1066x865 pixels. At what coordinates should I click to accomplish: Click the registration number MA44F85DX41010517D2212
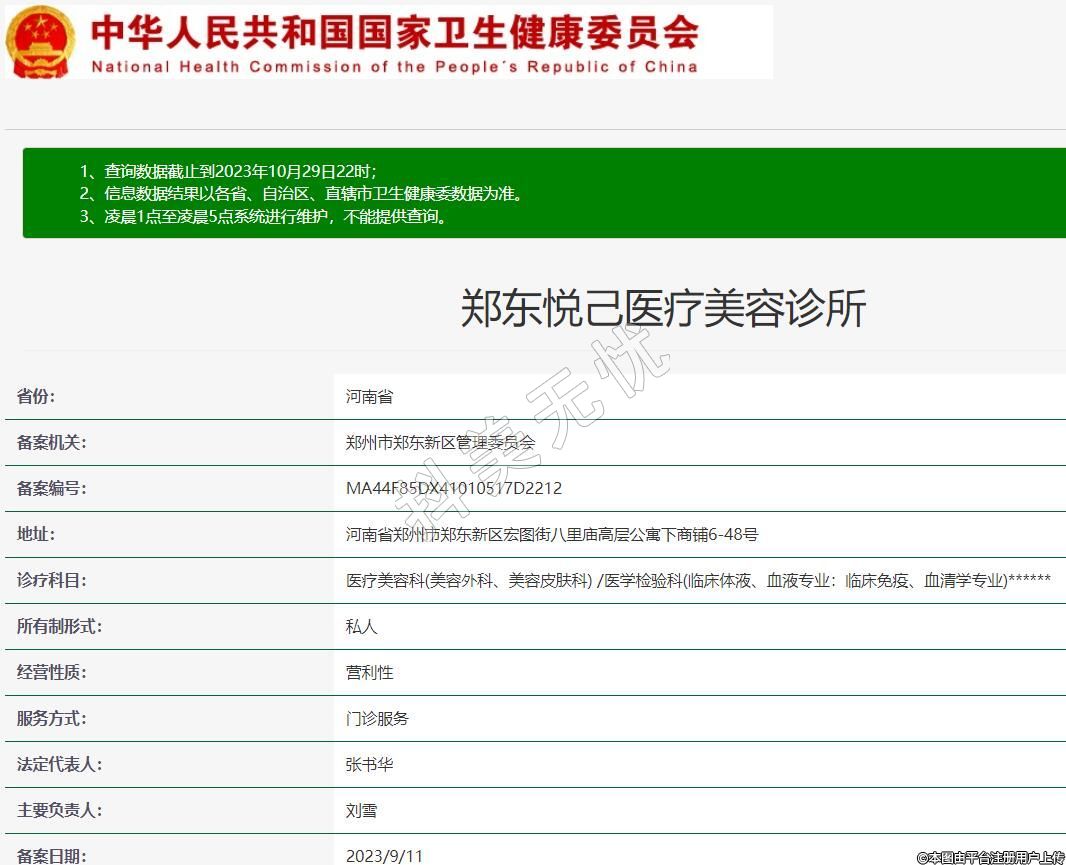453,489
